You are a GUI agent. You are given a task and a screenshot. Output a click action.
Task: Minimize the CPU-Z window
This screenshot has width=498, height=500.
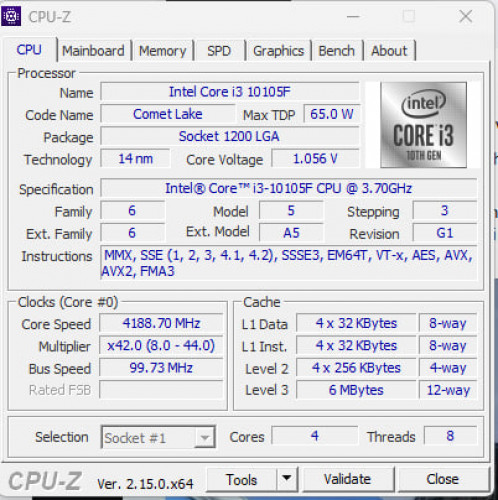(353, 16)
